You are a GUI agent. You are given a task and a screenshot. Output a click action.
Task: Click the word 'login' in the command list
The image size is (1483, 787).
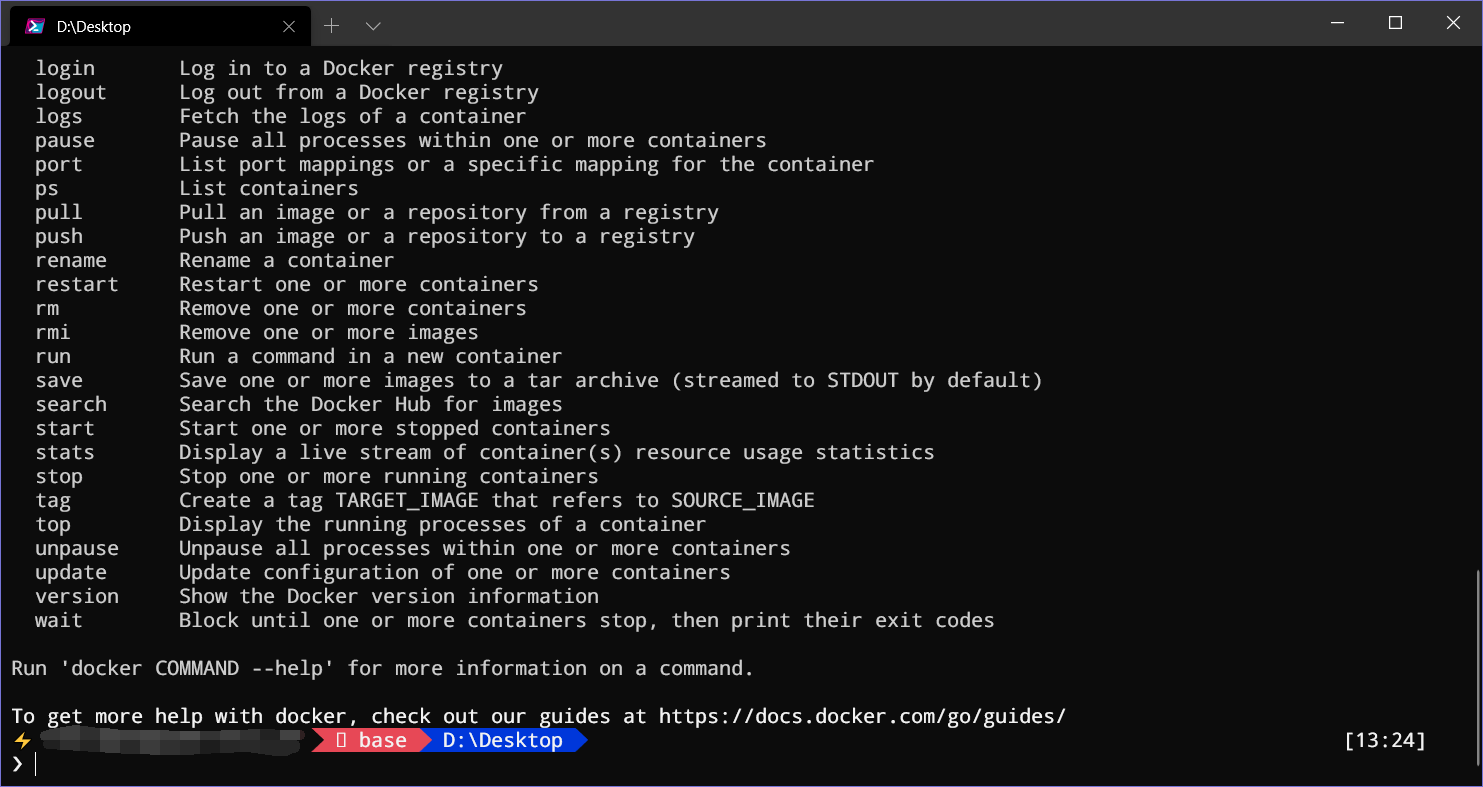64,67
